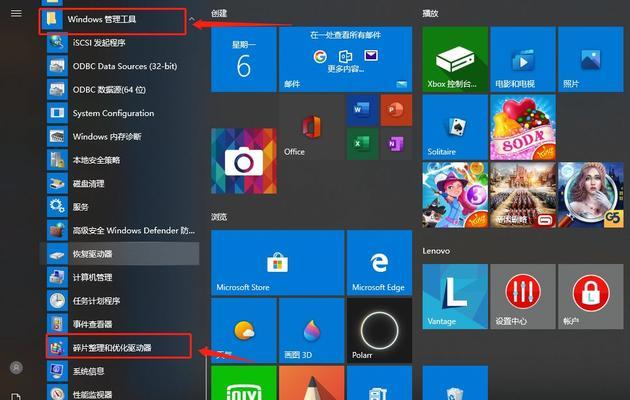The image size is (630, 400).
Task: Open the 画图 3D tile
Action: (x=311, y=331)
